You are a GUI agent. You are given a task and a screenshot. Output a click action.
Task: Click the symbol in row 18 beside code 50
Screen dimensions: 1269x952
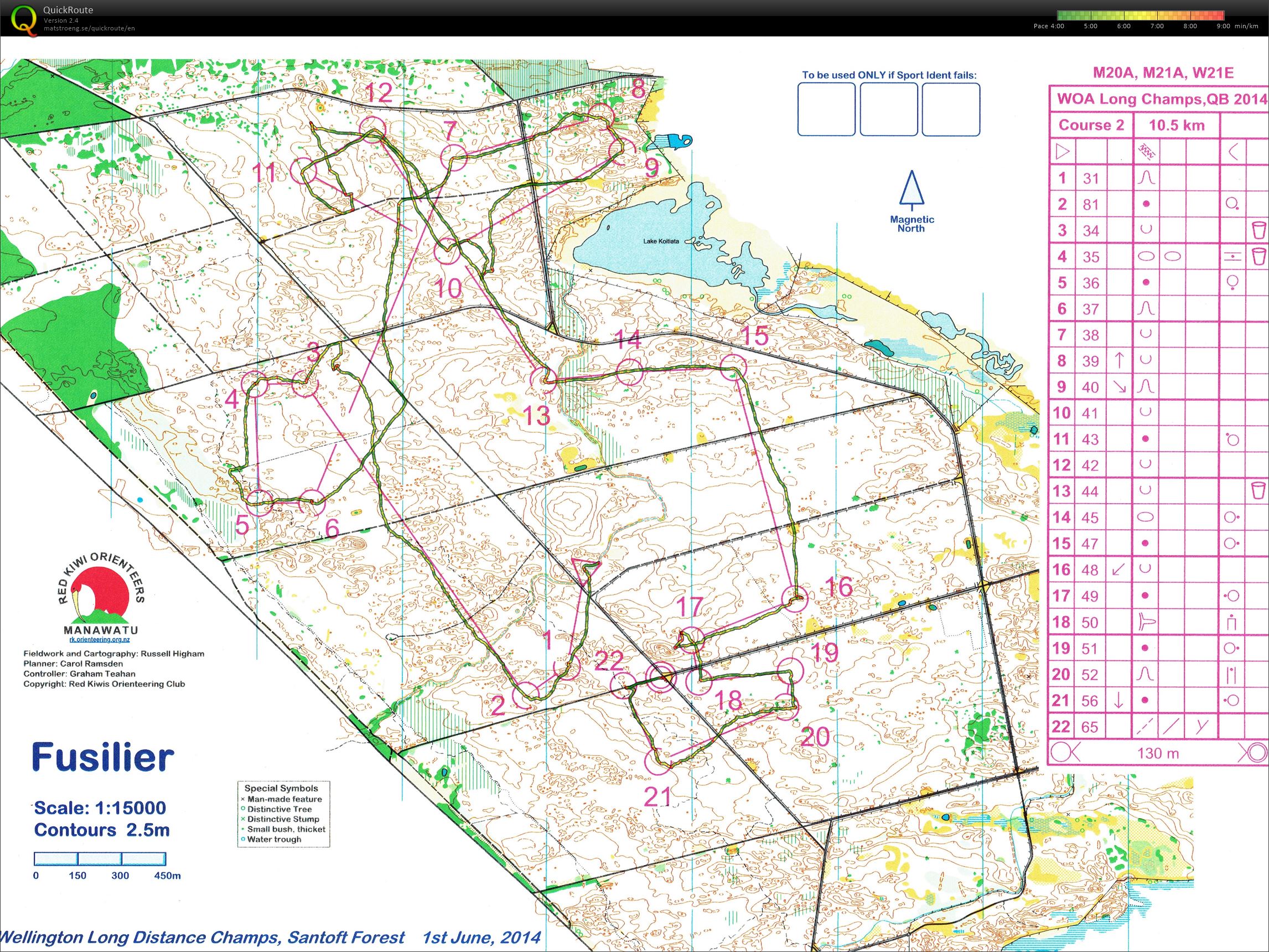coord(1146,622)
